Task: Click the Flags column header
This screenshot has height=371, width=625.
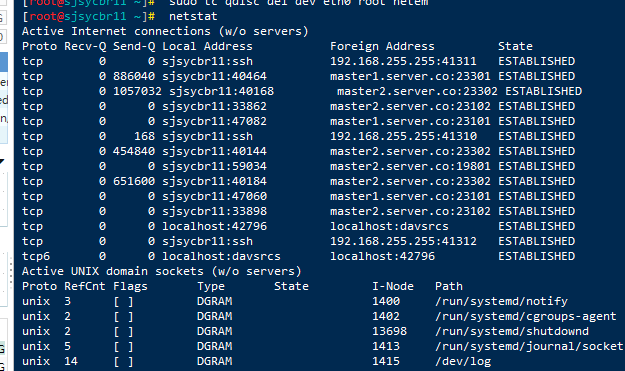Action: click(x=130, y=287)
